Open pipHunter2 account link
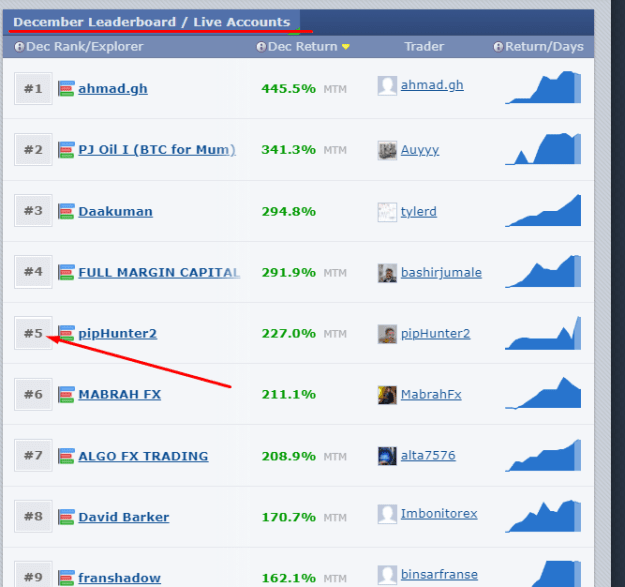This screenshot has height=587, width=625. pos(118,334)
